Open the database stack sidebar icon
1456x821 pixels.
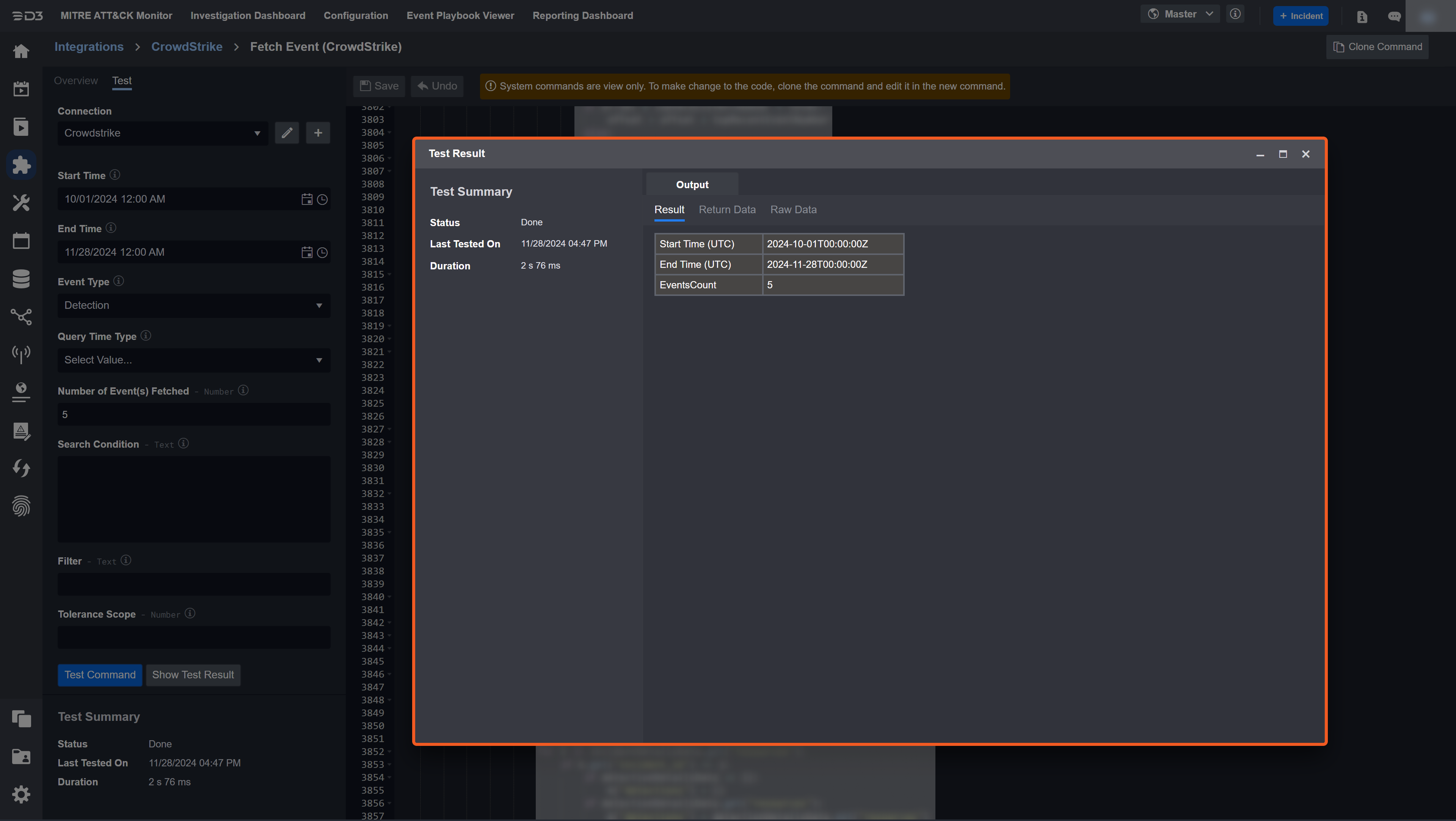pyautogui.click(x=21, y=279)
